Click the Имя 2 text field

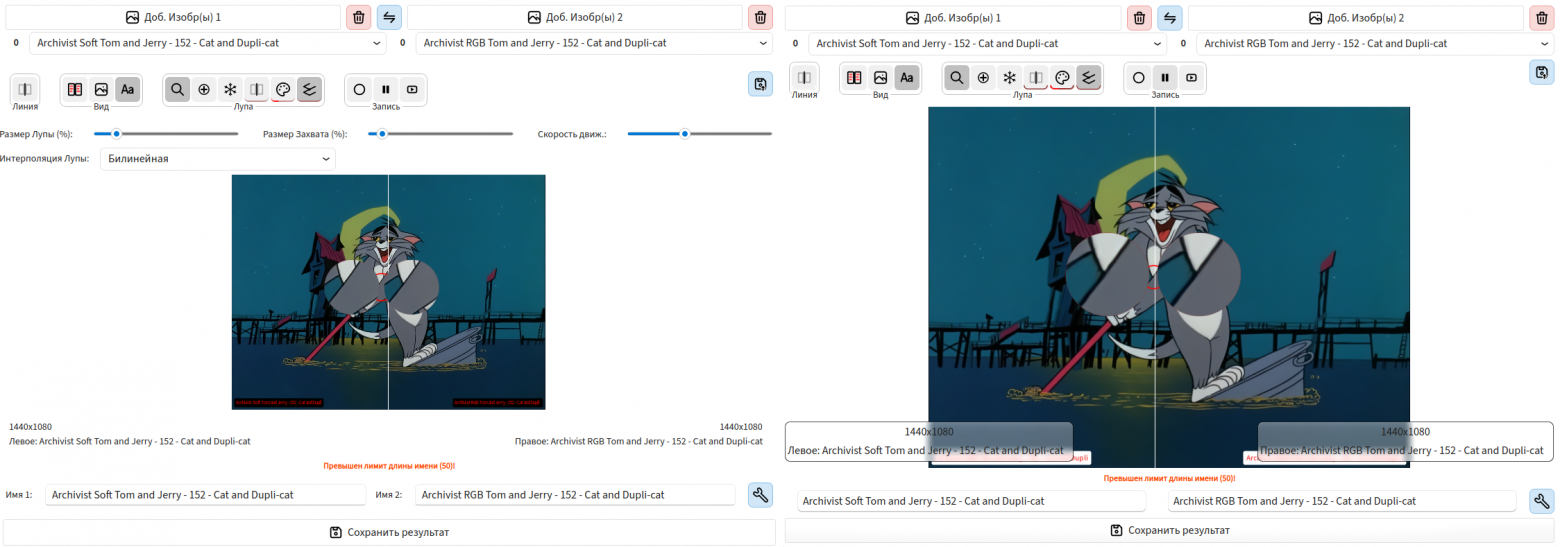coord(575,495)
